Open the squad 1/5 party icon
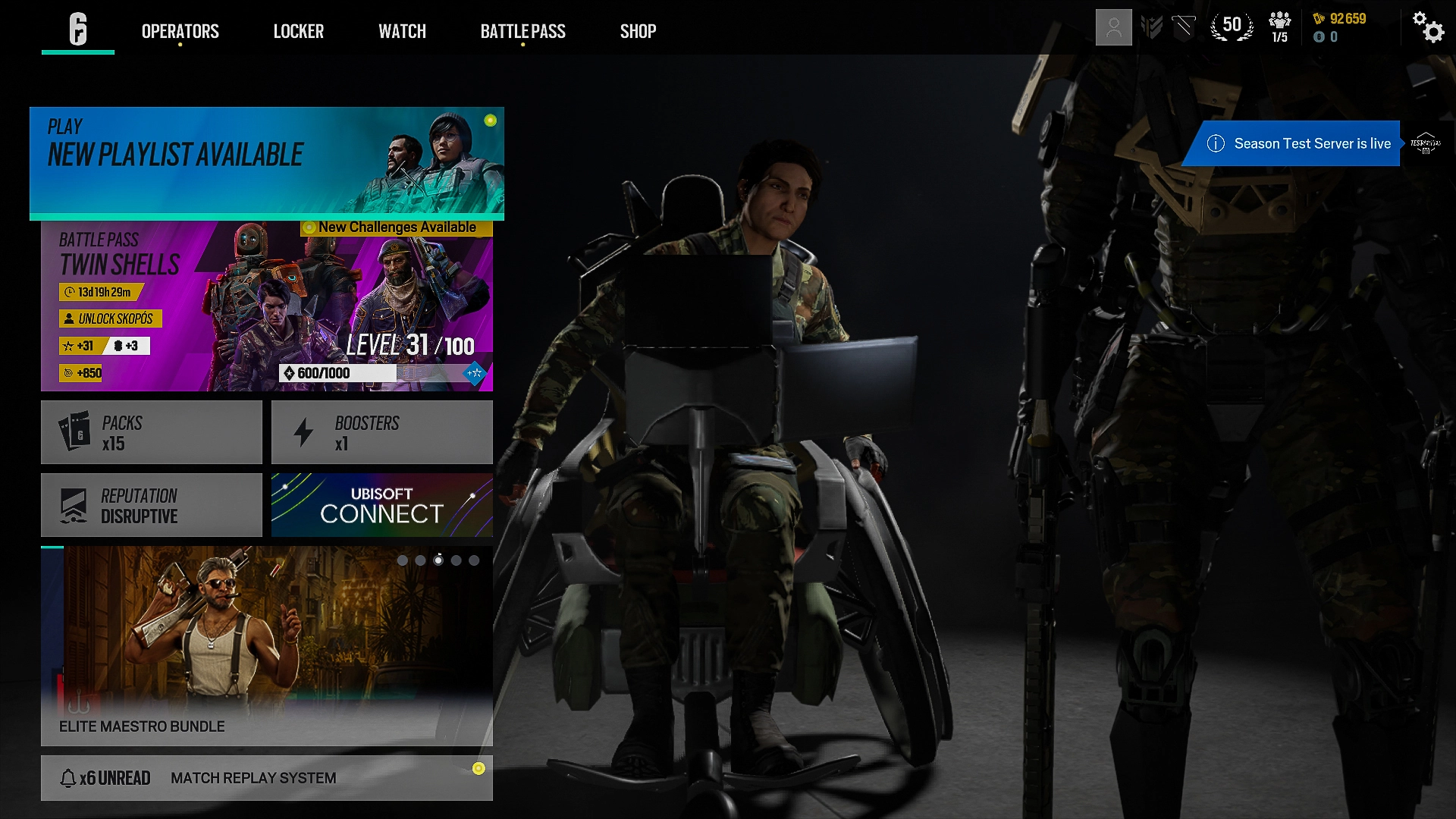Image resolution: width=1456 pixels, height=819 pixels. (x=1279, y=27)
